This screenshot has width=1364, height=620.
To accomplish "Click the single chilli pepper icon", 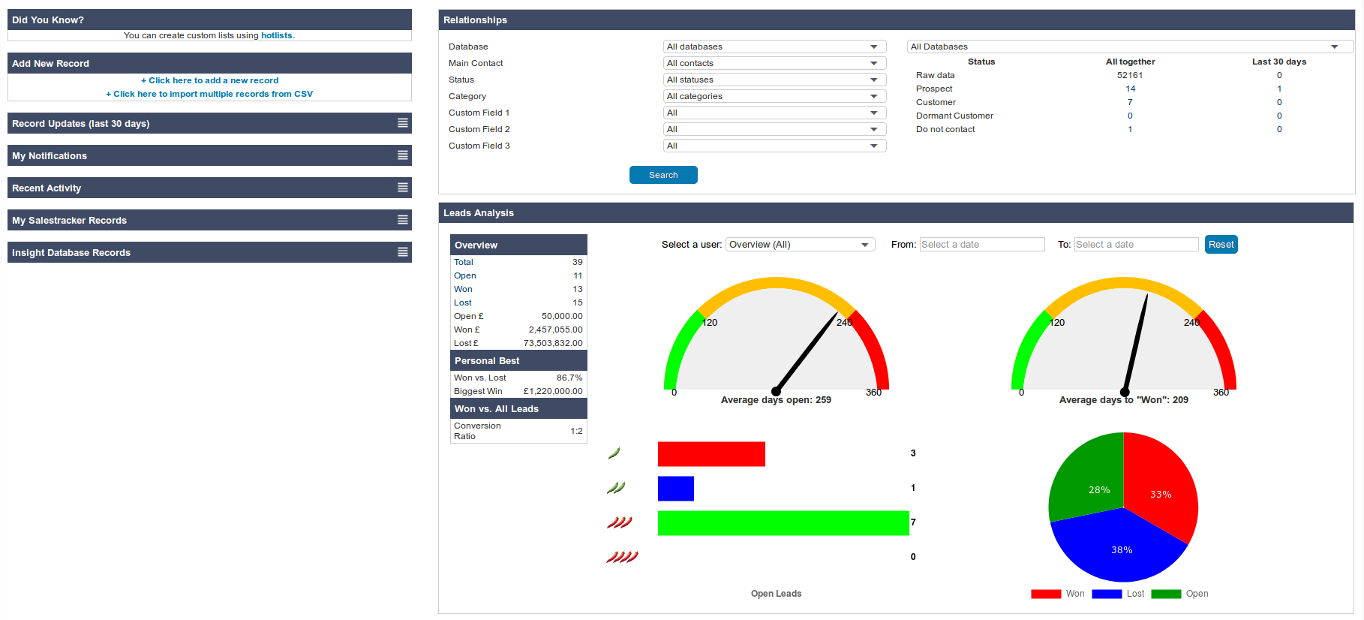I will (x=614, y=454).
